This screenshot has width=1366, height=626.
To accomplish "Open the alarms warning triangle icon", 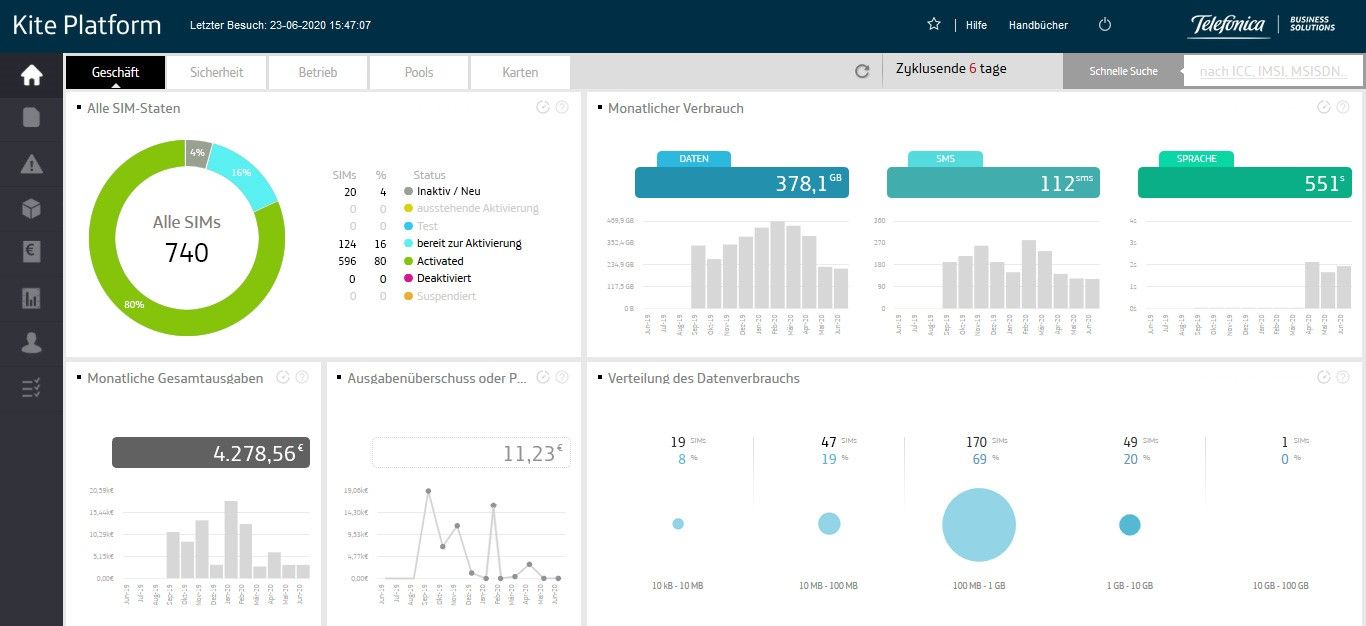I will 31,164.
